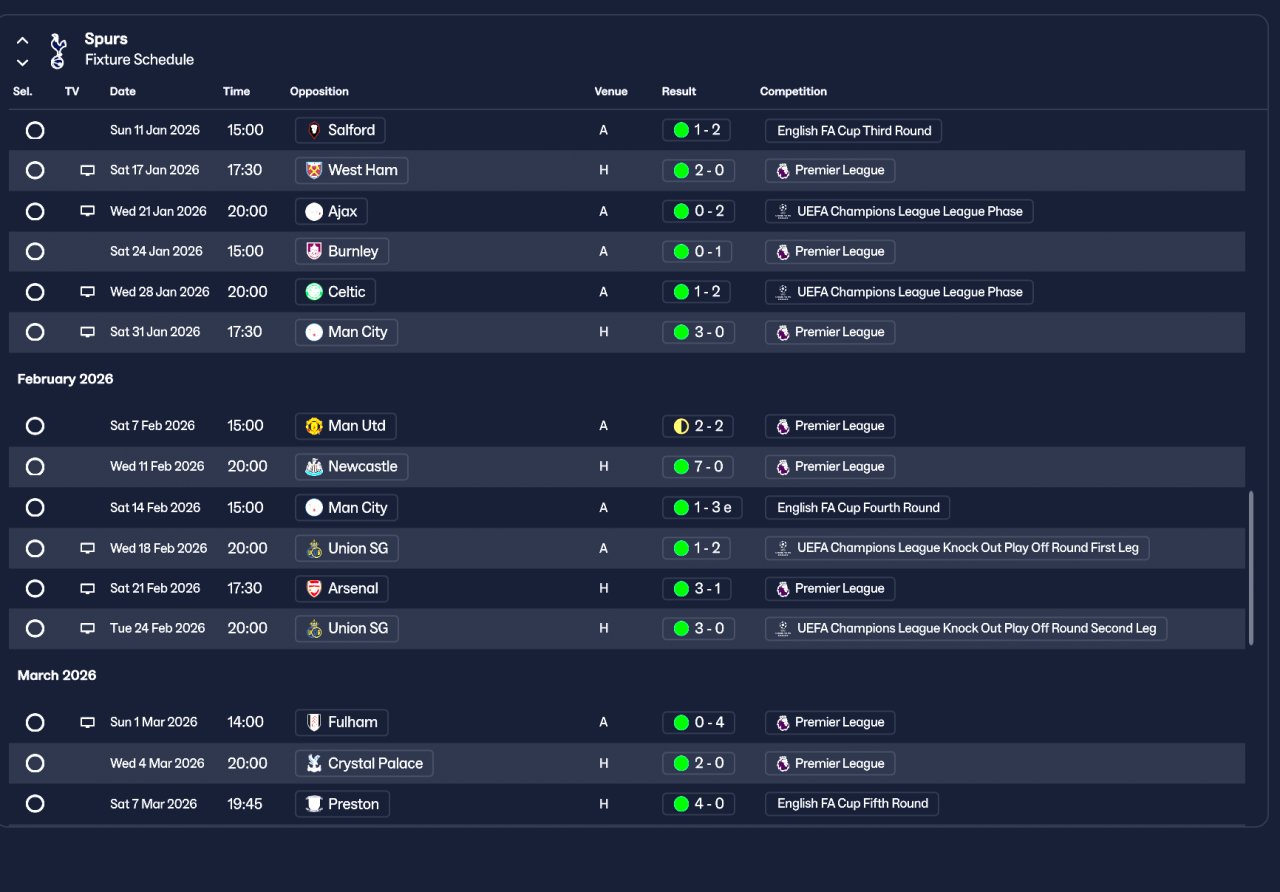The image size is (1280, 892).
Task: Open the 7 - 0 result against Newcastle
Action: [x=698, y=466]
